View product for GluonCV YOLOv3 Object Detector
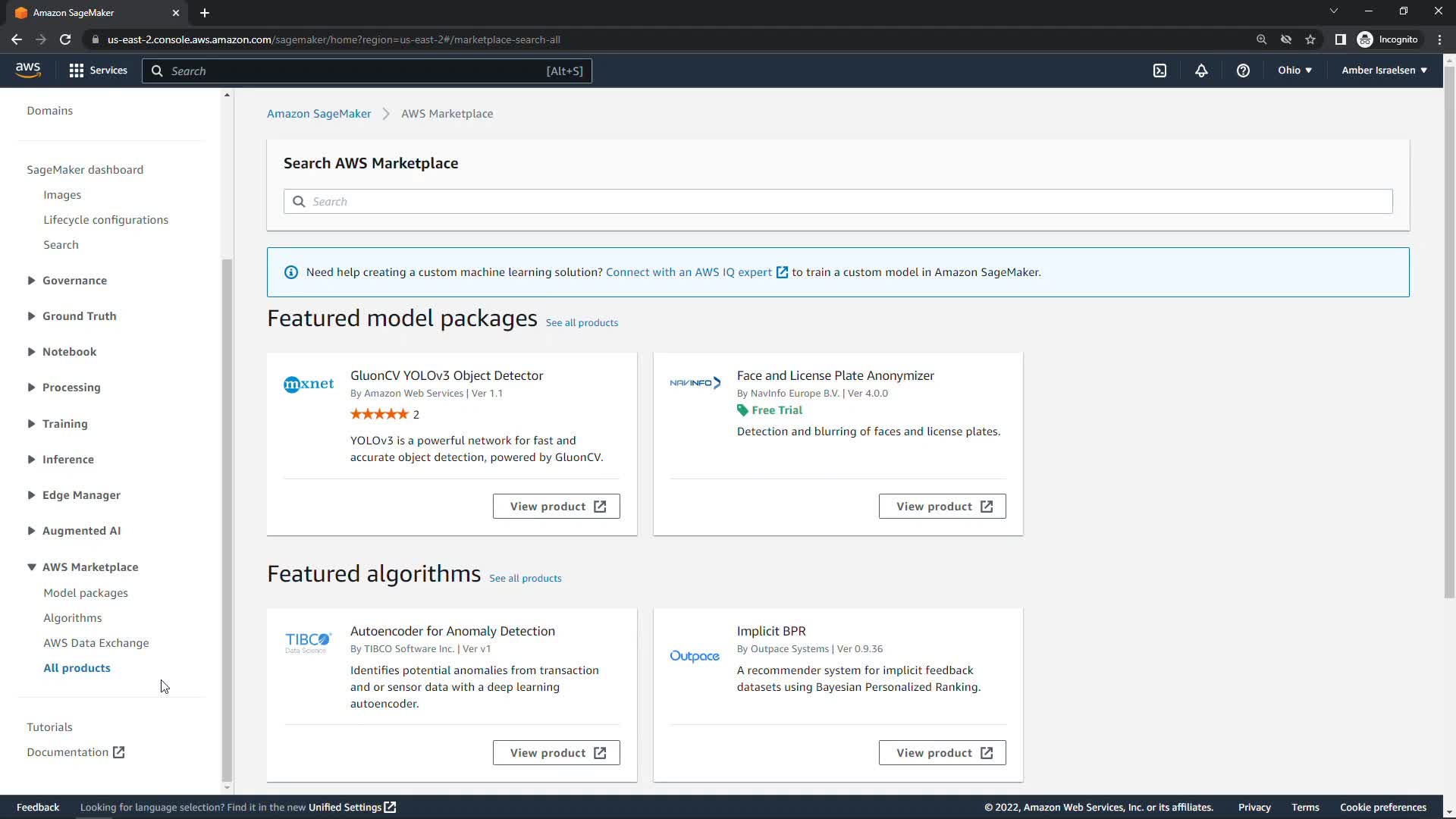1456x819 pixels. [556, 507]
